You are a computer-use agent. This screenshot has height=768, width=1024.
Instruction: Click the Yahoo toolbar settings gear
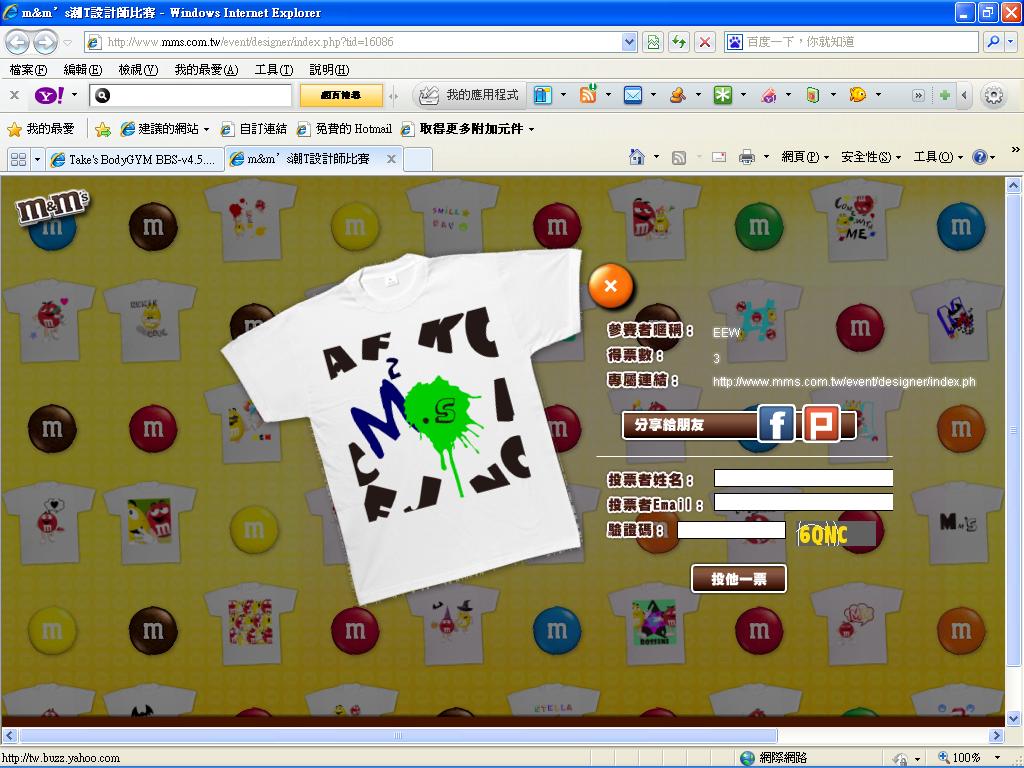click(993, 95)
